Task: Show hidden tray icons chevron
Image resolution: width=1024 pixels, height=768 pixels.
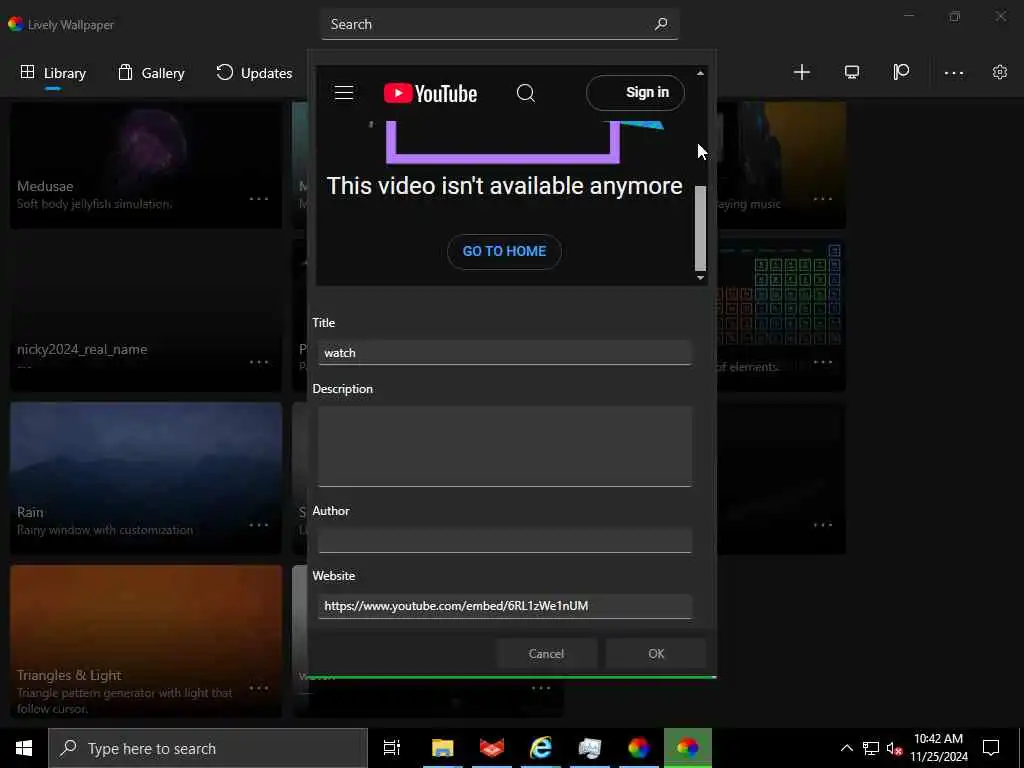Action: [x=846, y=748]
